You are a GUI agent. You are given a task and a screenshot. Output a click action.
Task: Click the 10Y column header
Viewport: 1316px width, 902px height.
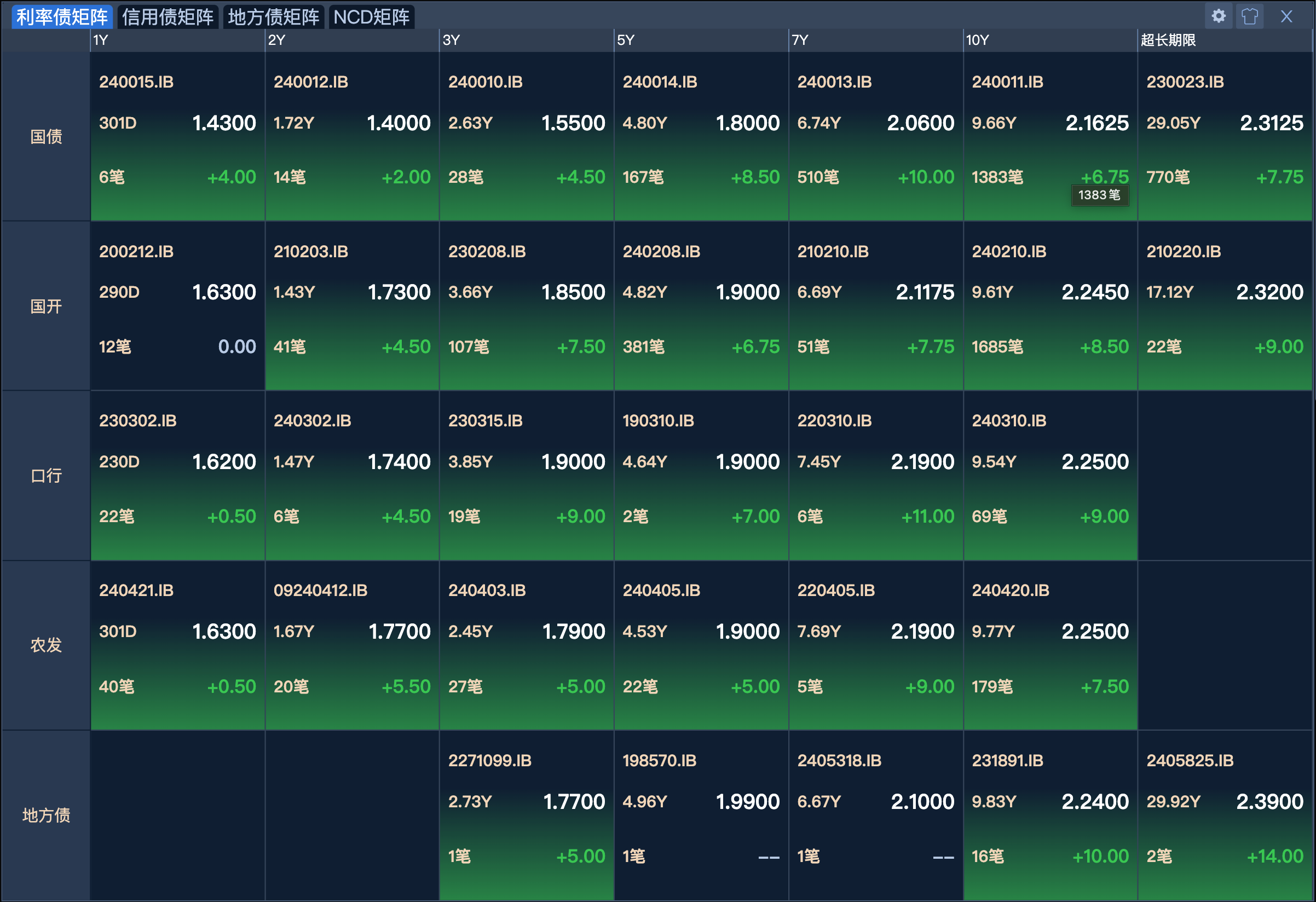click(977, 40)
